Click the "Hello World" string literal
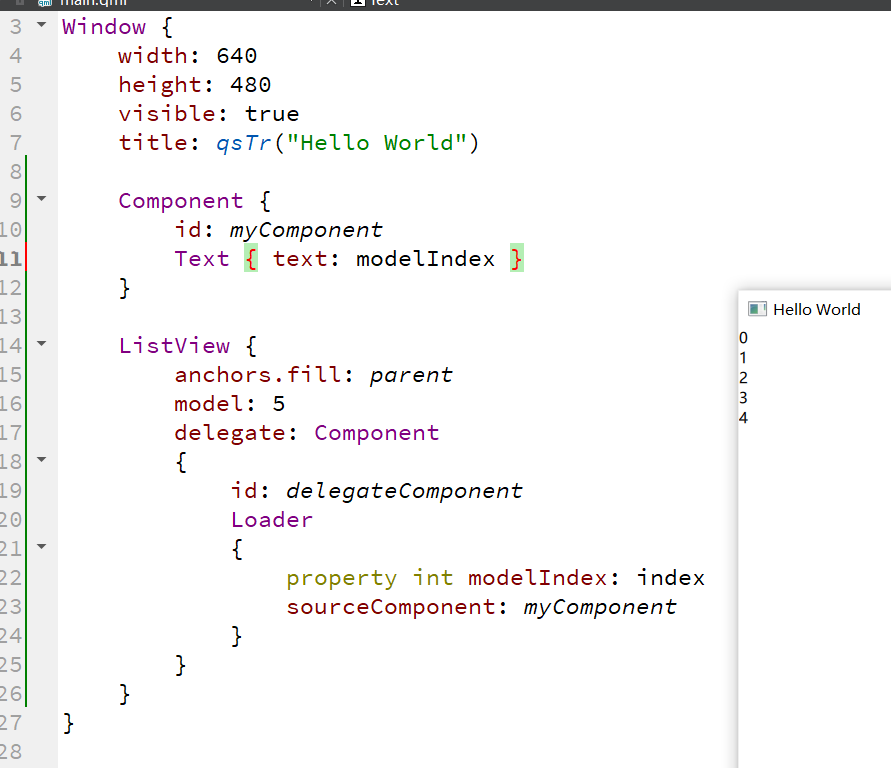 click(376, 143)
